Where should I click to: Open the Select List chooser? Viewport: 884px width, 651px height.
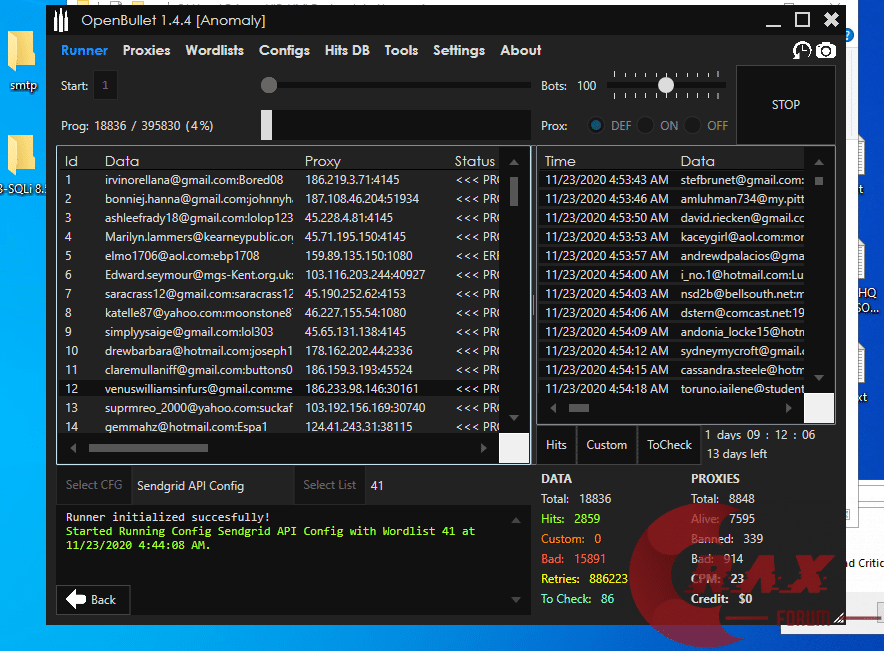coord(329,485)
